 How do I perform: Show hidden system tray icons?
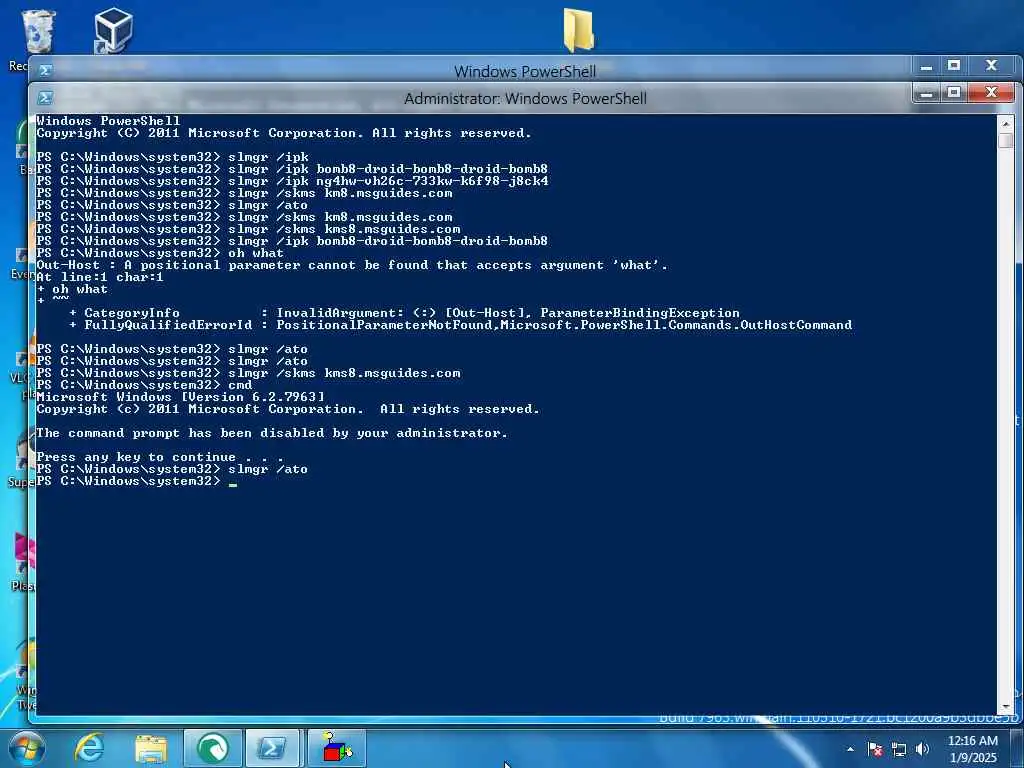pyautogui.click(x=850, y=749)
